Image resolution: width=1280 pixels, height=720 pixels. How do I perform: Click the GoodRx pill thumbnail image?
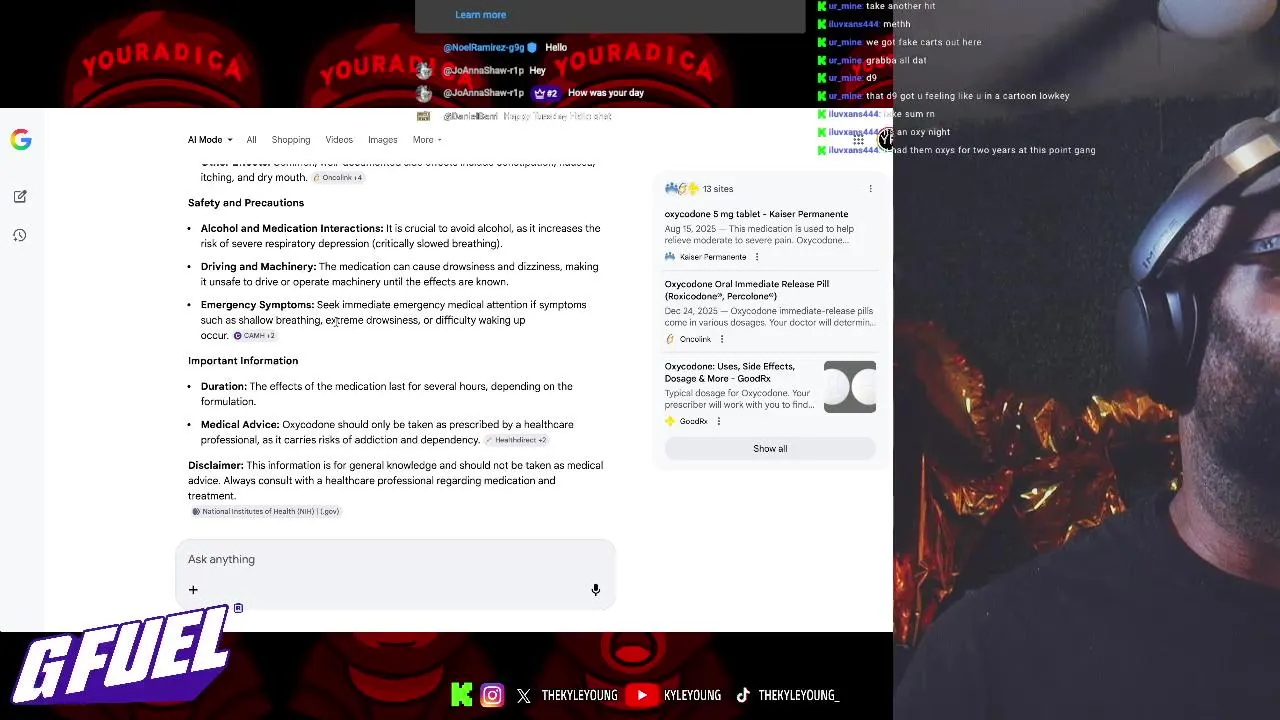click(850, 386)
